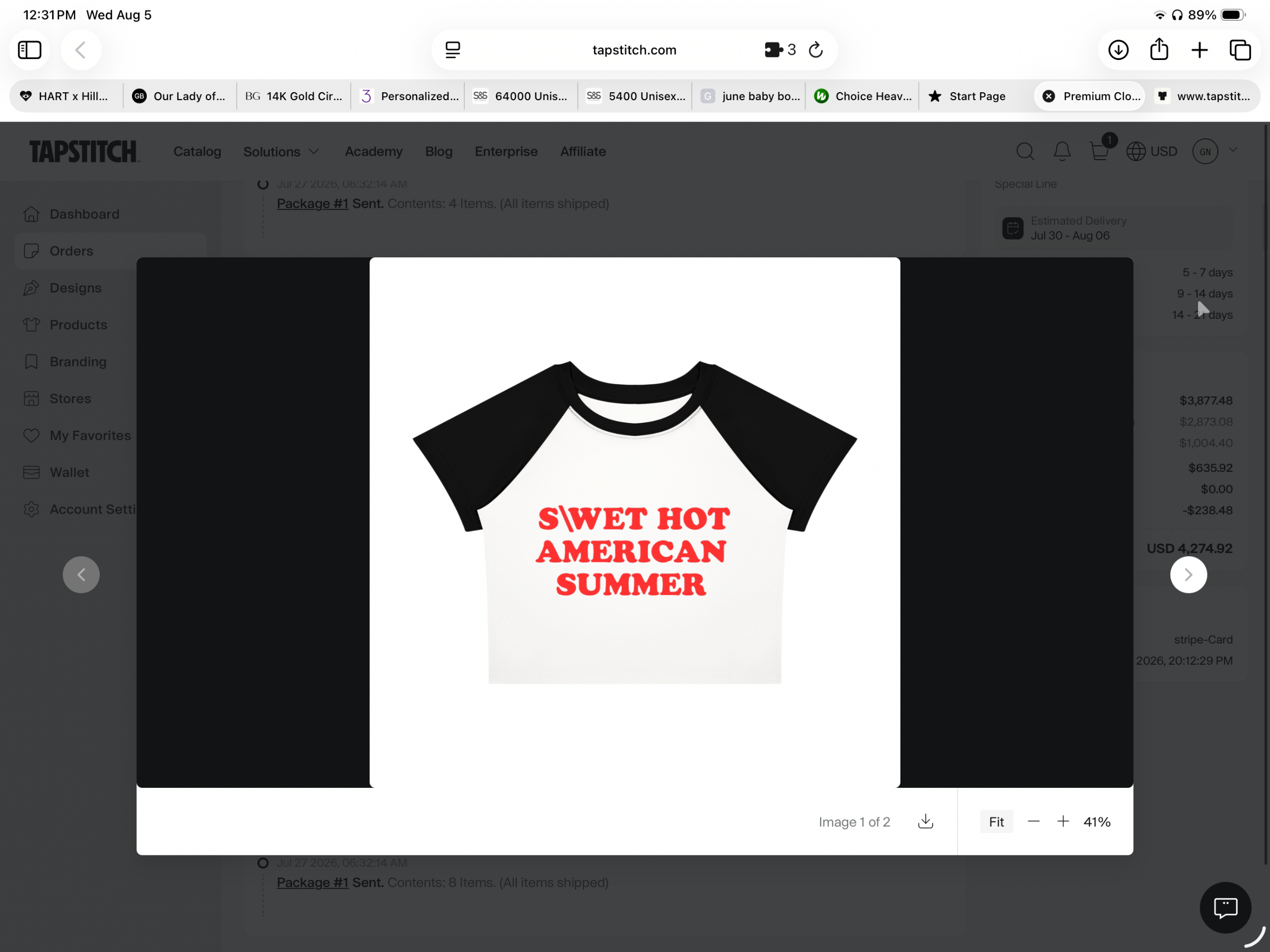The width and height of the screenshot is (1270, 952).
Task: Click the page scrollbar on right edge
Action: tap(1266, 493)
